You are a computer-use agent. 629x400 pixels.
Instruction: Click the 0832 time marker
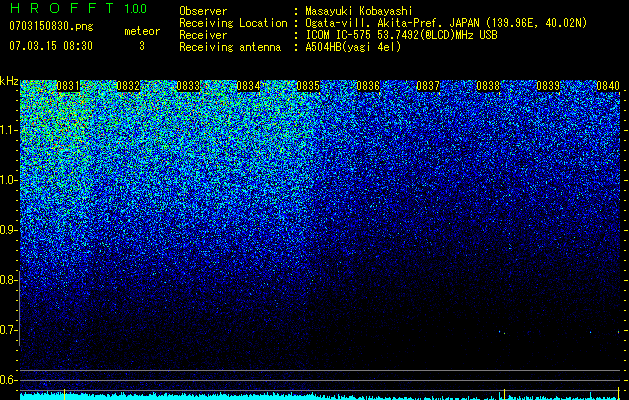(128, 86)
